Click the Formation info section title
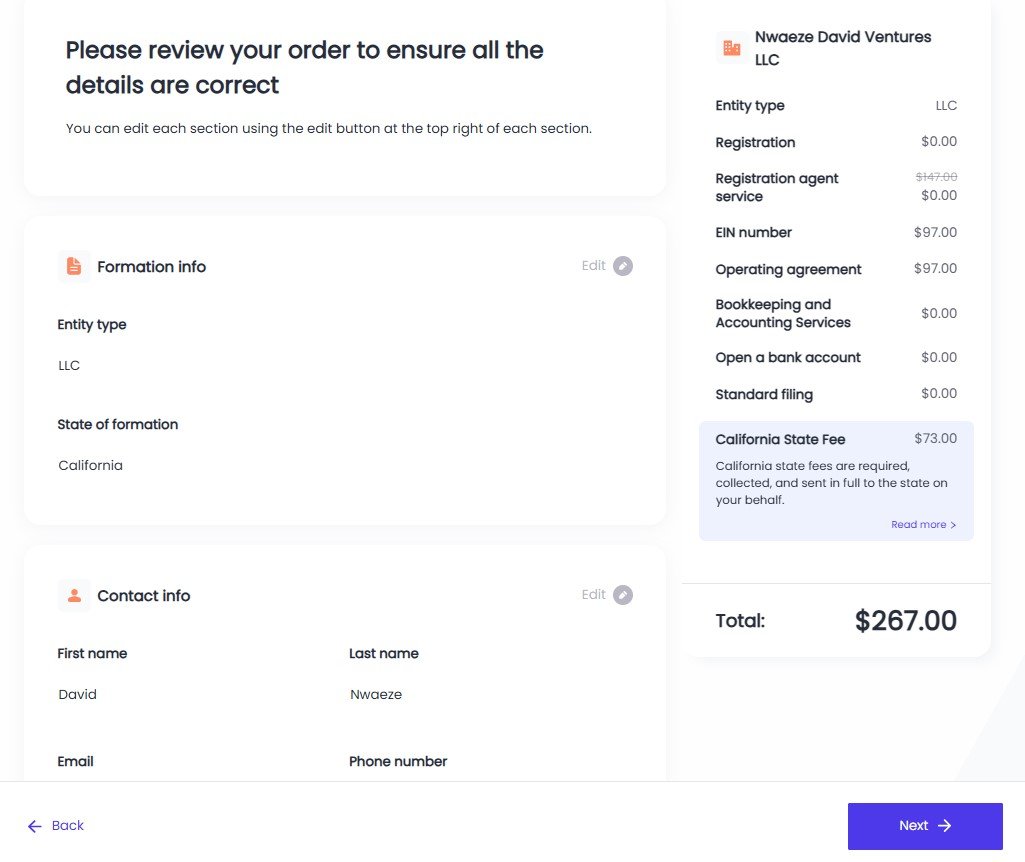Image resolution: width=1025 pixels, height=862 pixels. coord(152,267)
